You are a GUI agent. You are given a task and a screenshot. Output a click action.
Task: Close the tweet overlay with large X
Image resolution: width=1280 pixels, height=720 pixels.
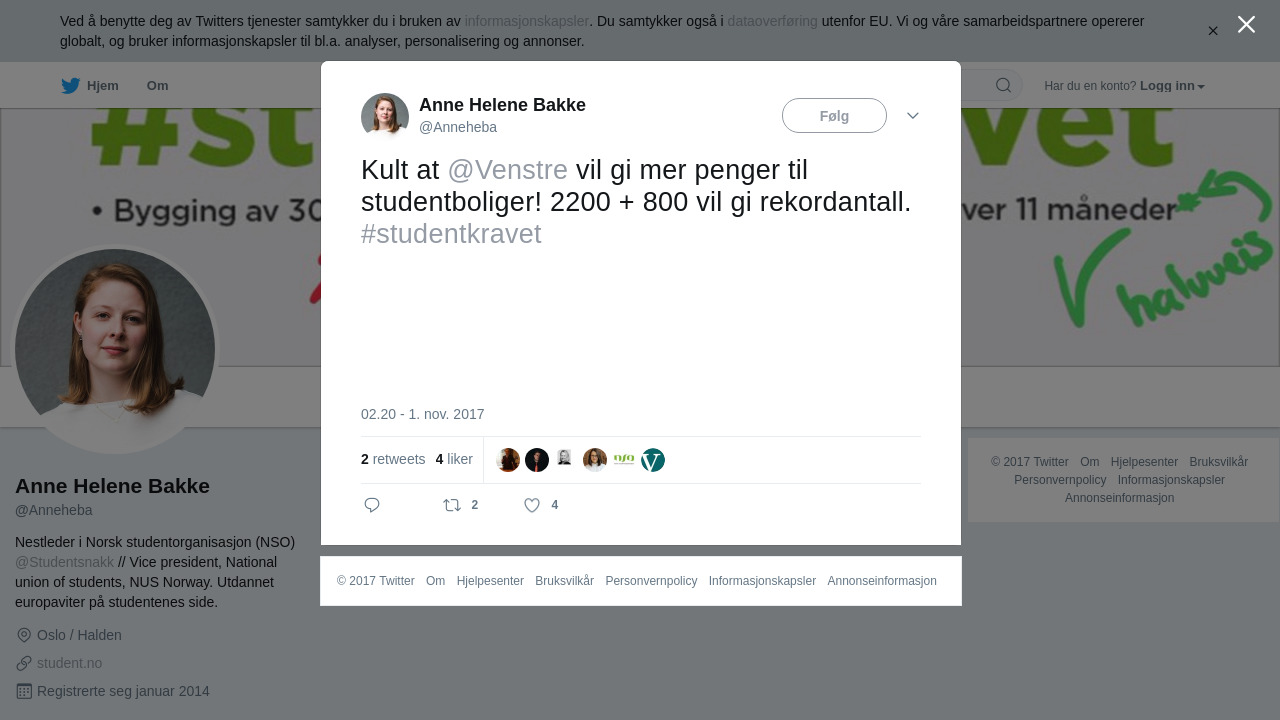1246,24
